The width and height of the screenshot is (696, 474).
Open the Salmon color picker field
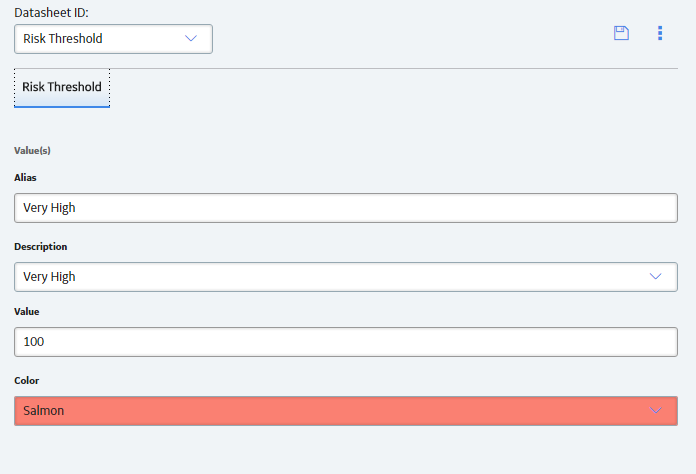[x=346, y=411]
